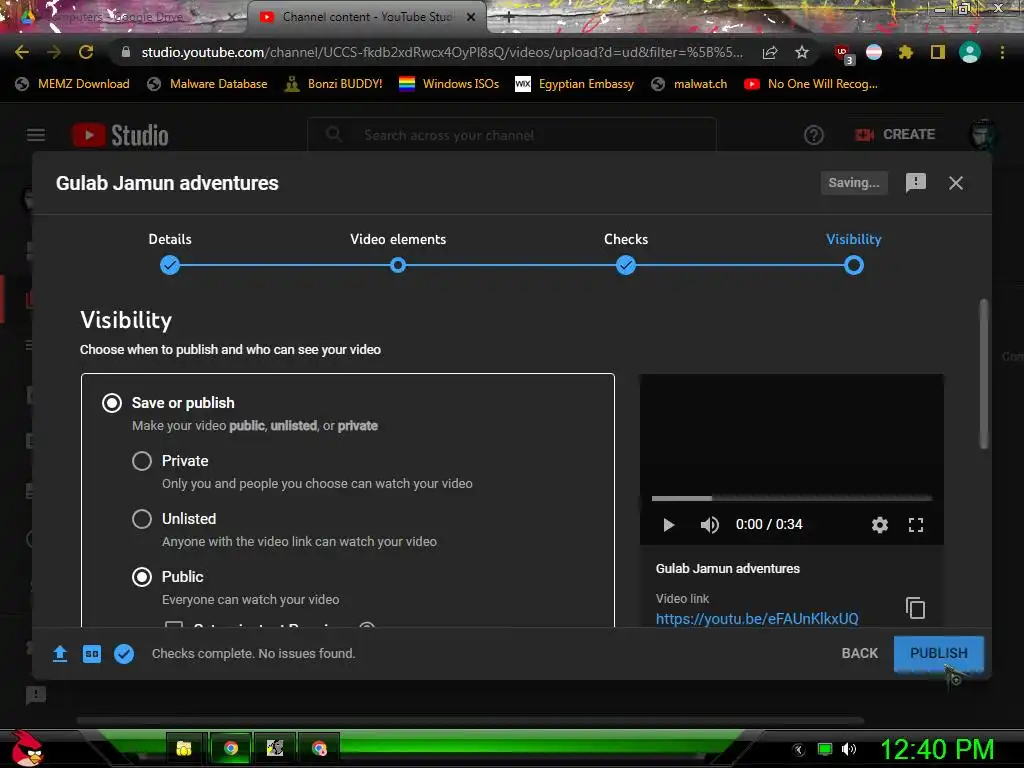This screenshot has width=1024, height=768.
Task: Open the Egyptian Embassy bookmark
Action: [x=575, y=84]
